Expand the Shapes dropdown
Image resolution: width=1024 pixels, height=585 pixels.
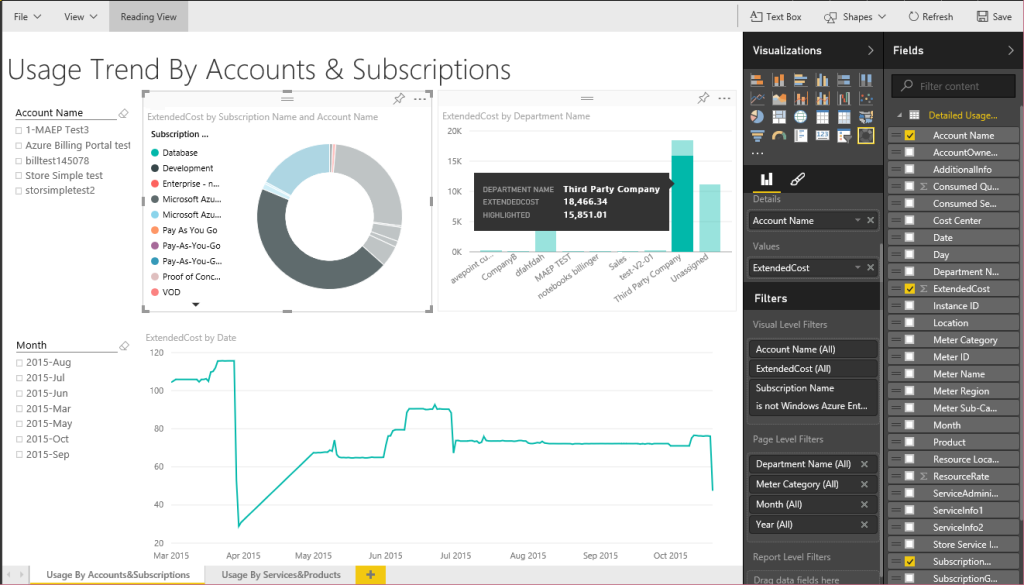pos(856,17)
